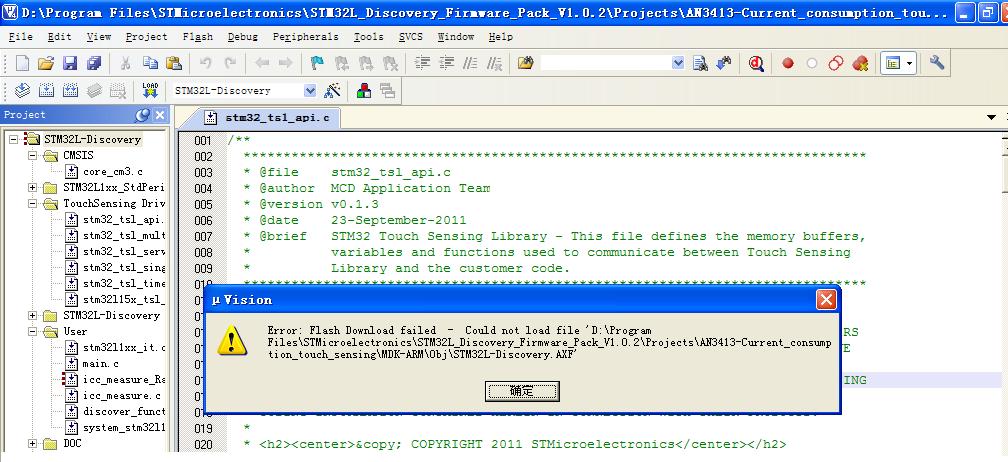
Task: Click the Project panel pin icon
Action: [142, 115]
